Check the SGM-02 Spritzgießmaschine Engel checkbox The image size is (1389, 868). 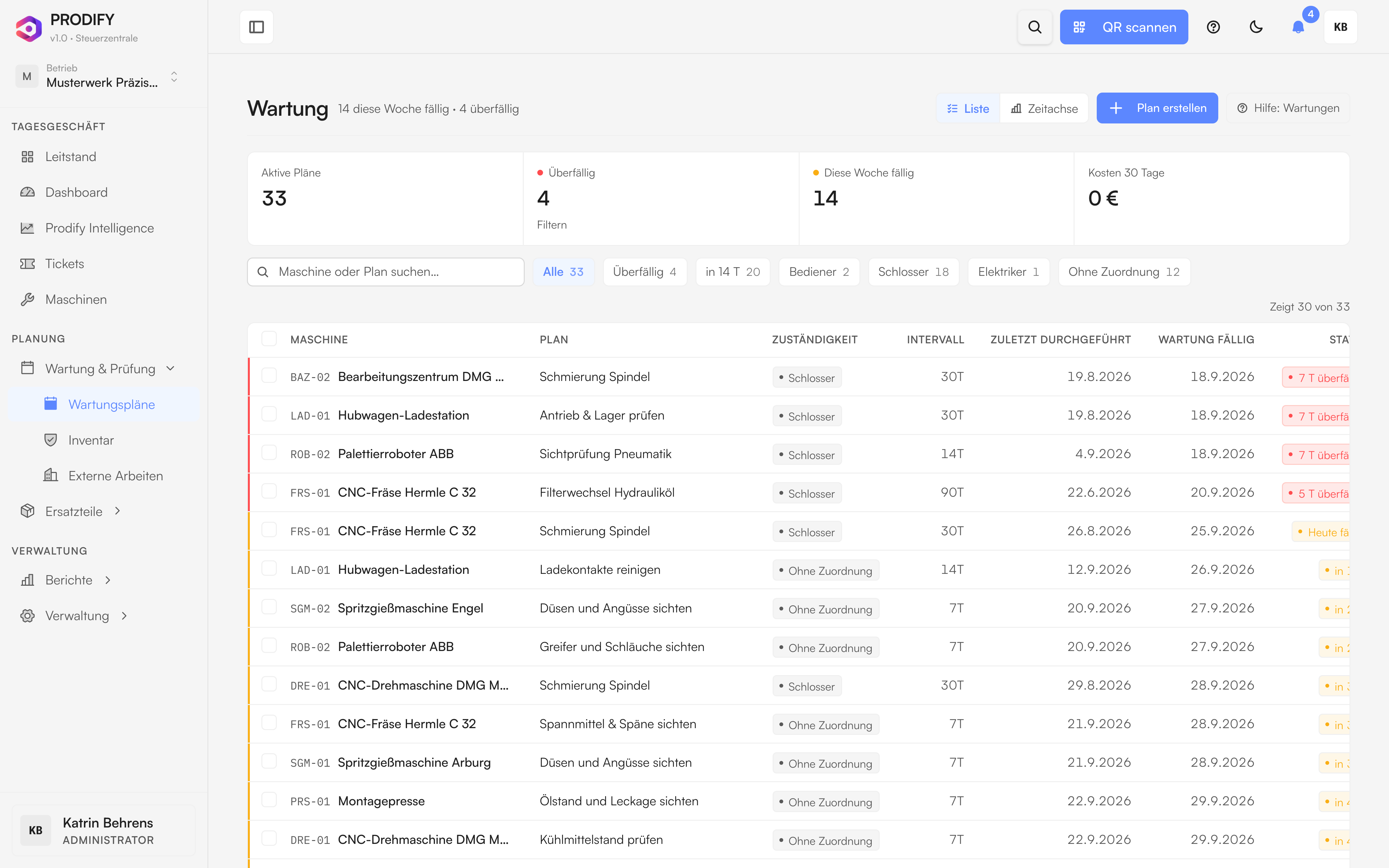[x=268, y=607]
